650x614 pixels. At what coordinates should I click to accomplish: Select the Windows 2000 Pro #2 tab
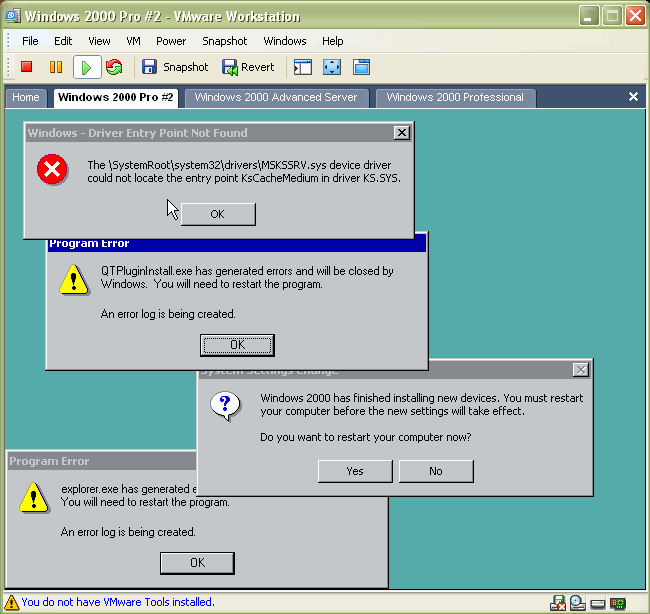point(116,97)
